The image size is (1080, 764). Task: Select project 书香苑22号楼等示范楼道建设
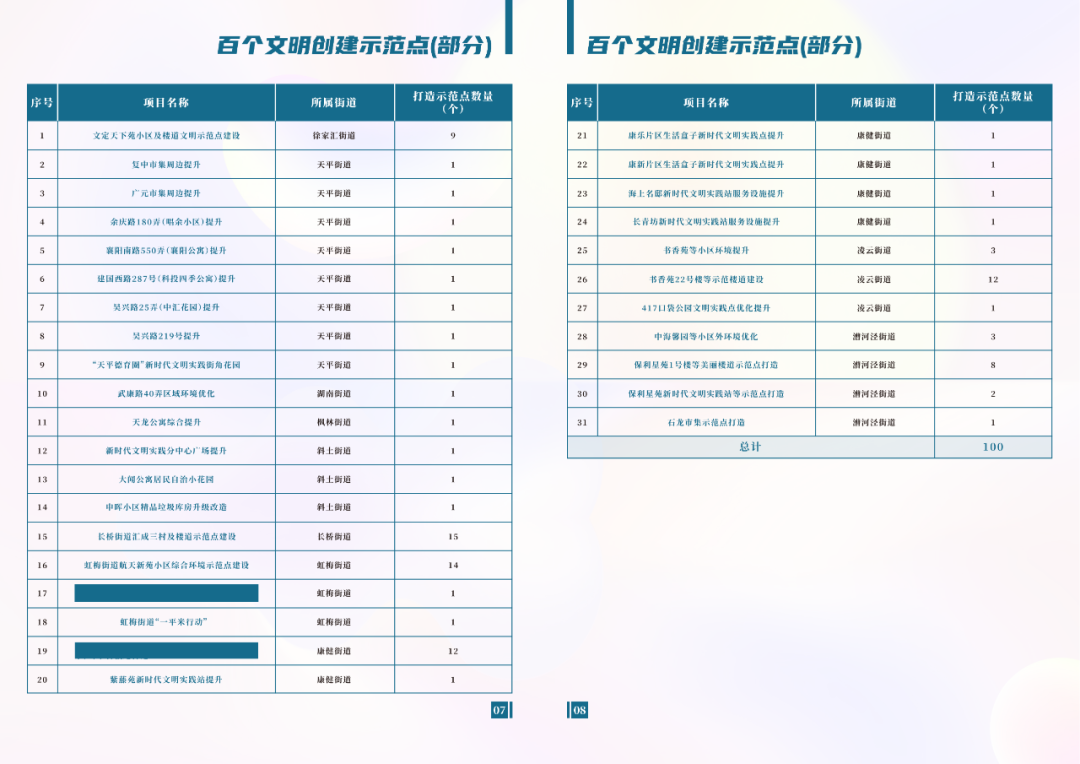click(706, 280)
